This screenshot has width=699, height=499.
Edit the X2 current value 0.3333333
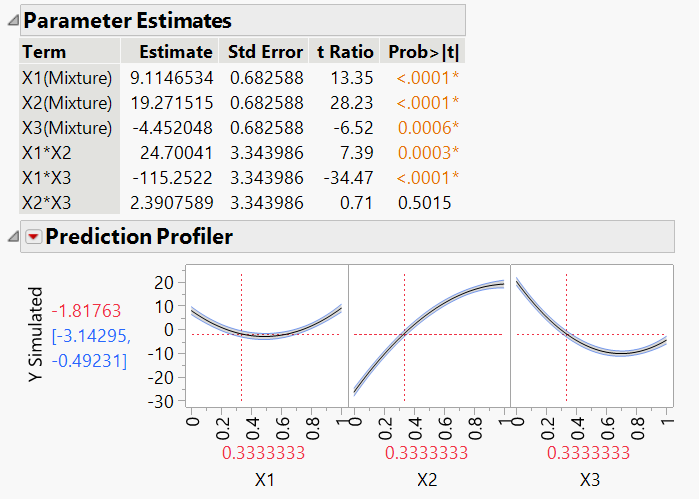click(x=427, y=452)
